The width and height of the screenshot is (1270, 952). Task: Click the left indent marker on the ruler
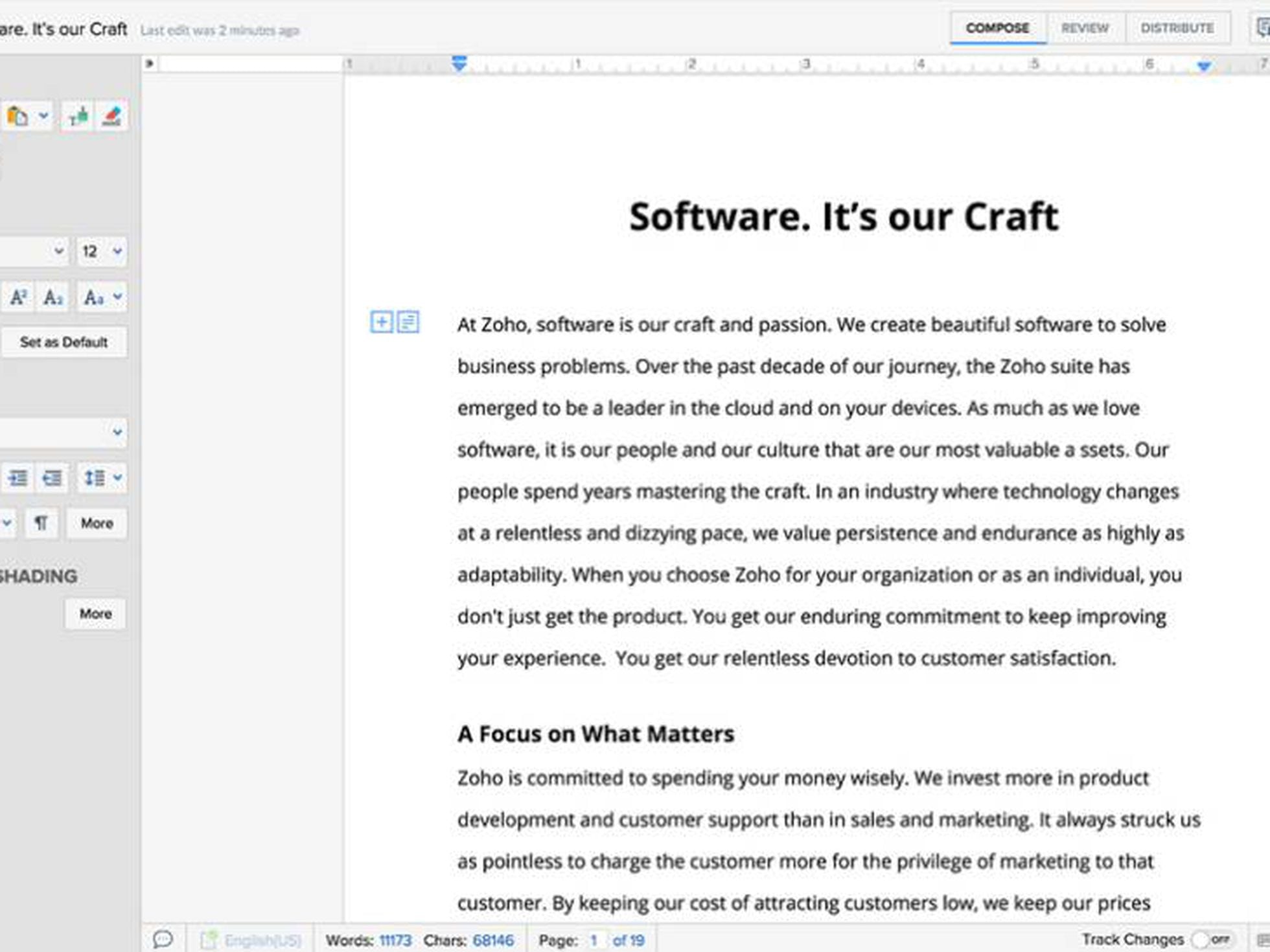tap(459, 63)
